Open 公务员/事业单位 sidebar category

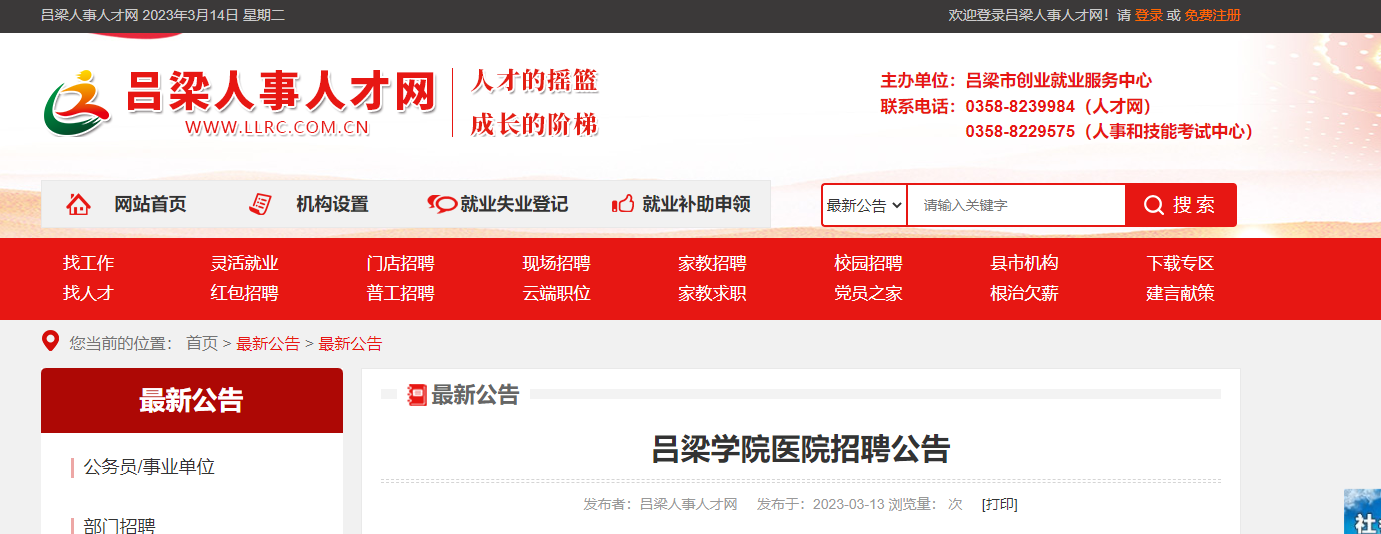(149, 466)
